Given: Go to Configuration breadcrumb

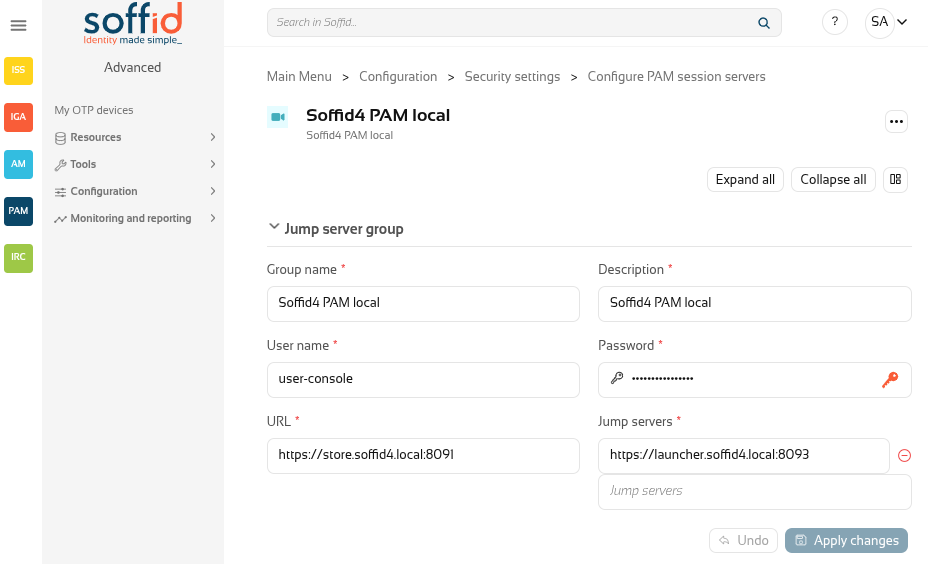Looking at the screenshot, I should pyautogui.click(x=398, y=77).
